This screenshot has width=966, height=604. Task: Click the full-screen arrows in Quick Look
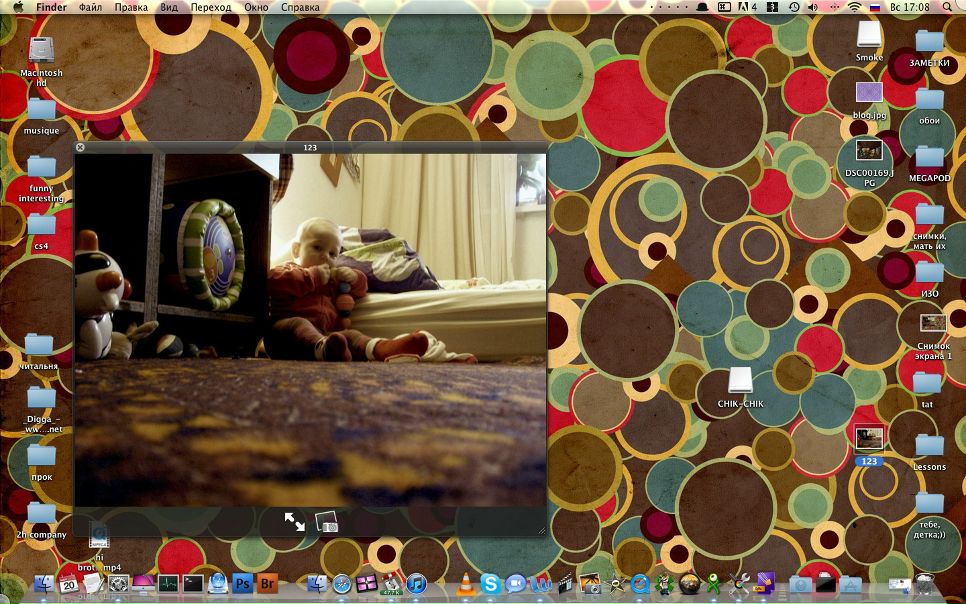point(294,521)
